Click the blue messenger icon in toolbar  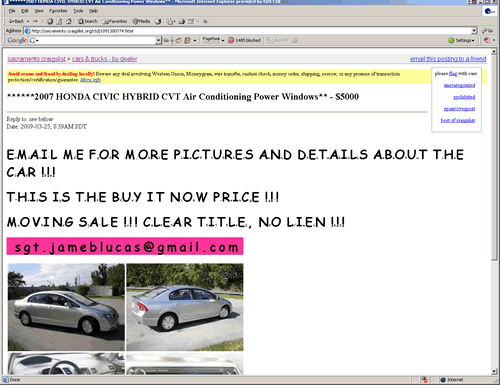coord(205,21)
